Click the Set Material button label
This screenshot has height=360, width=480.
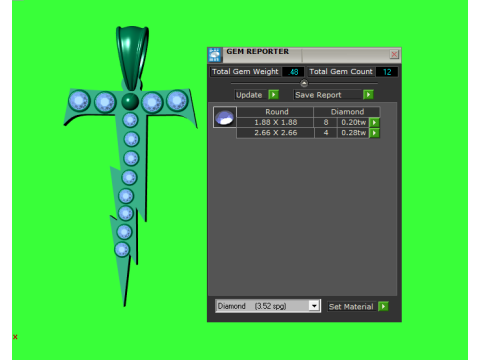point(351,307)
